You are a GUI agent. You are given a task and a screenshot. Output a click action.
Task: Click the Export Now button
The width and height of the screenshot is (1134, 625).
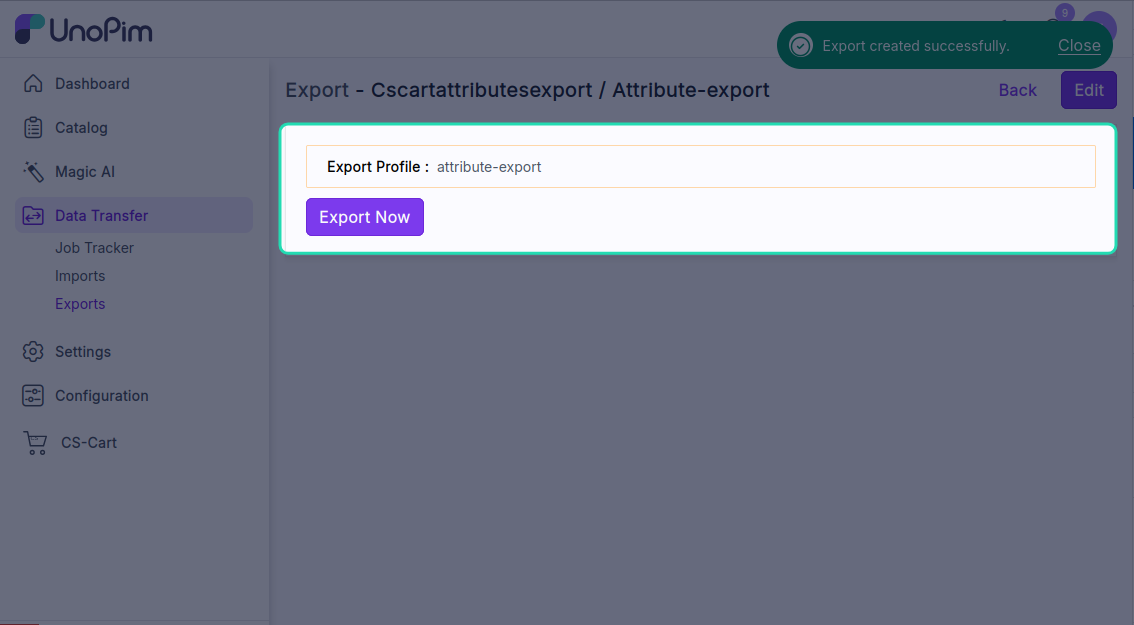(x=364, y=217)
